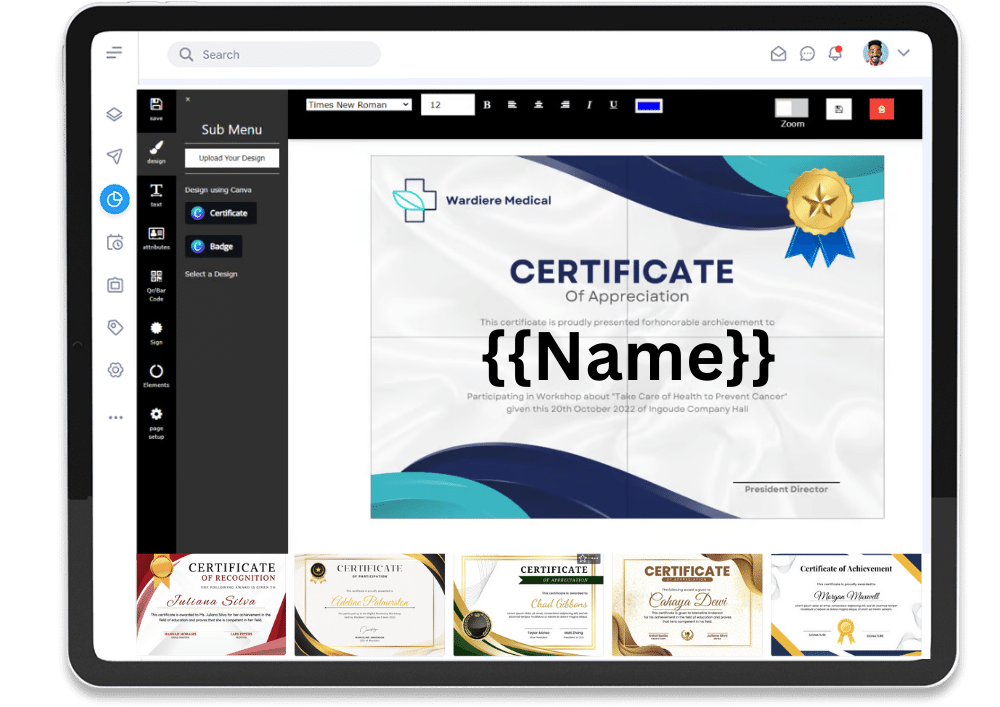Click the Search input field
Screen dimensions: 1000x707
point(274,54)
